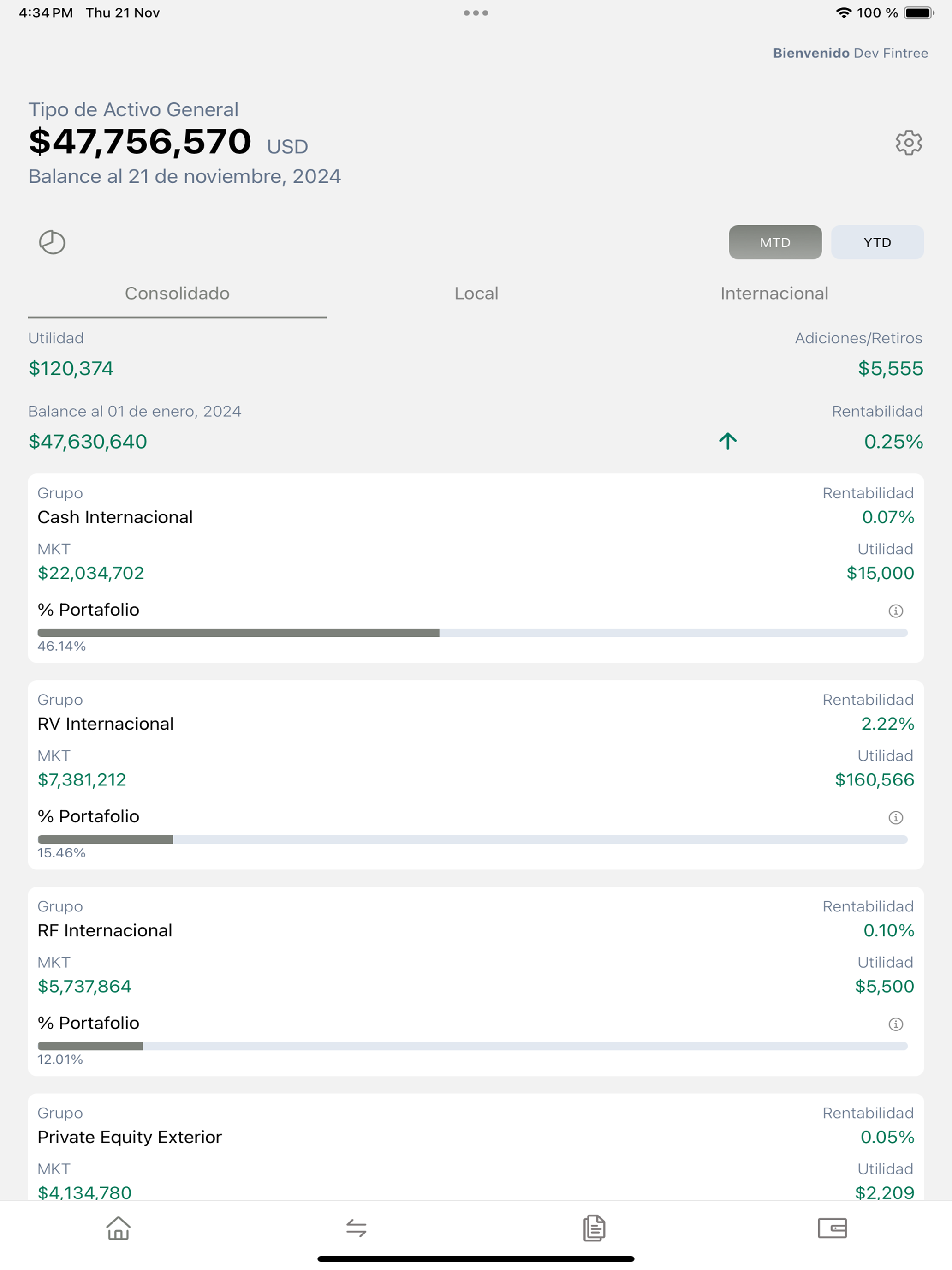Tap the Cash Internacional portfolio progress bar

[x=472, y=633]
